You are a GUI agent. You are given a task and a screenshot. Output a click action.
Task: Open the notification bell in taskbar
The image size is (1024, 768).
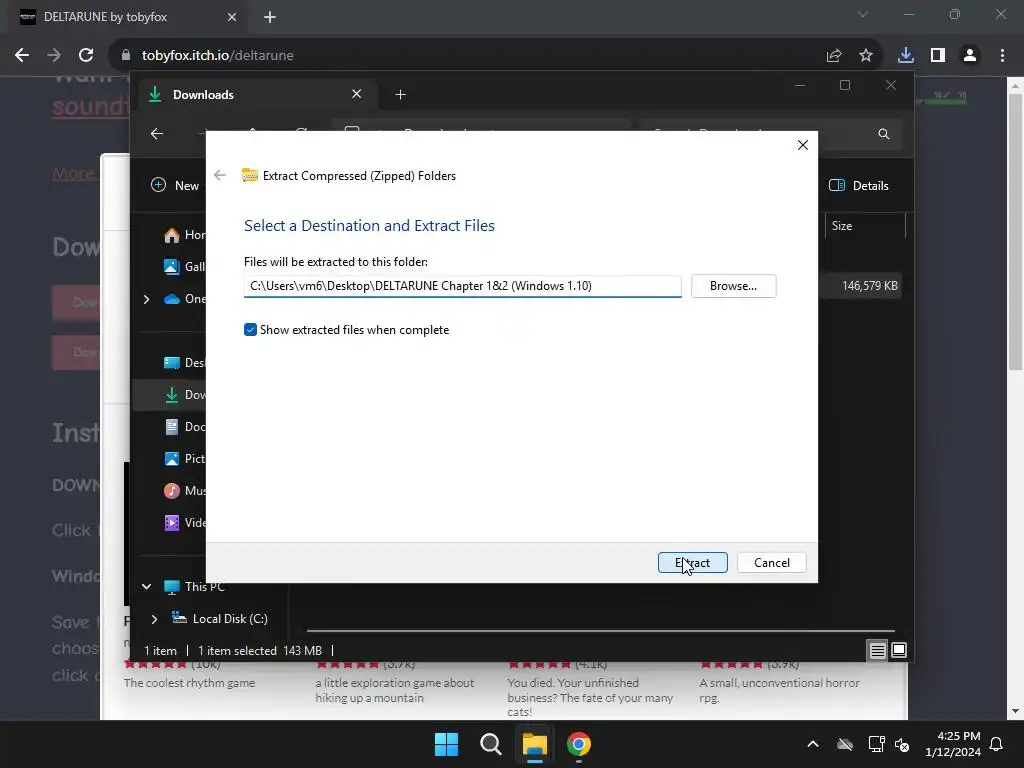997,744
